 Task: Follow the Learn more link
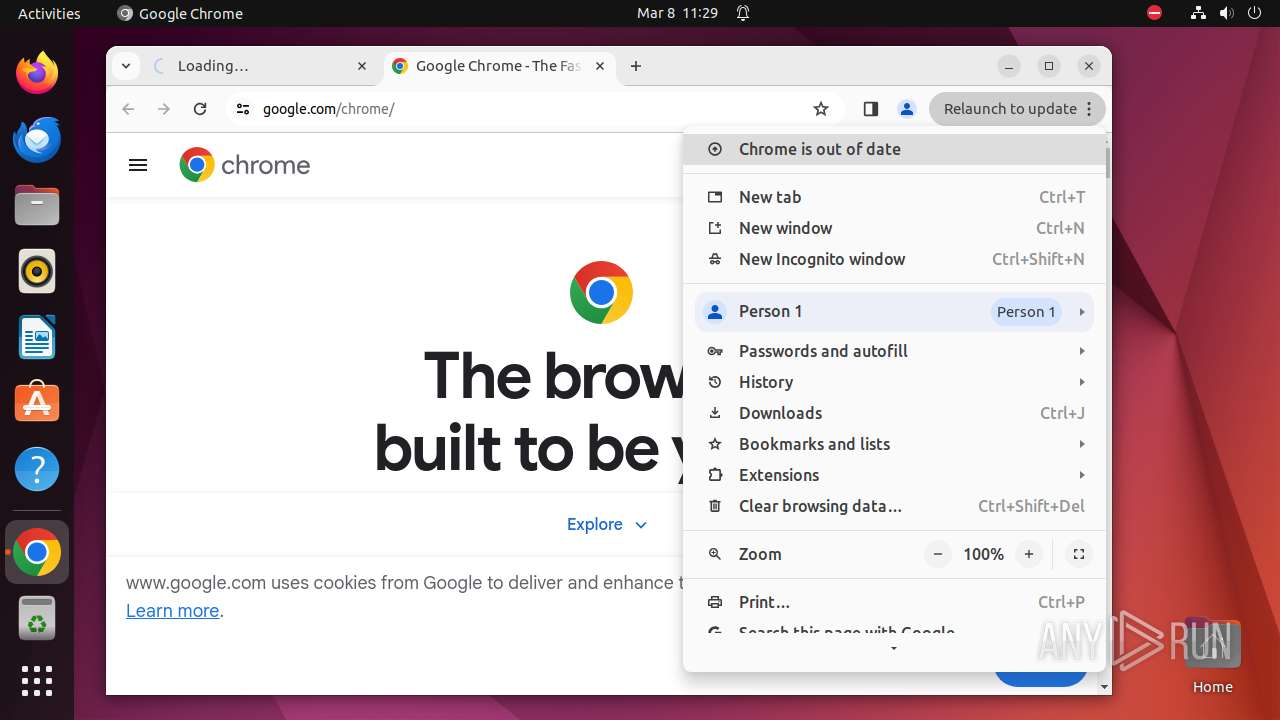[x=173, y=611]
